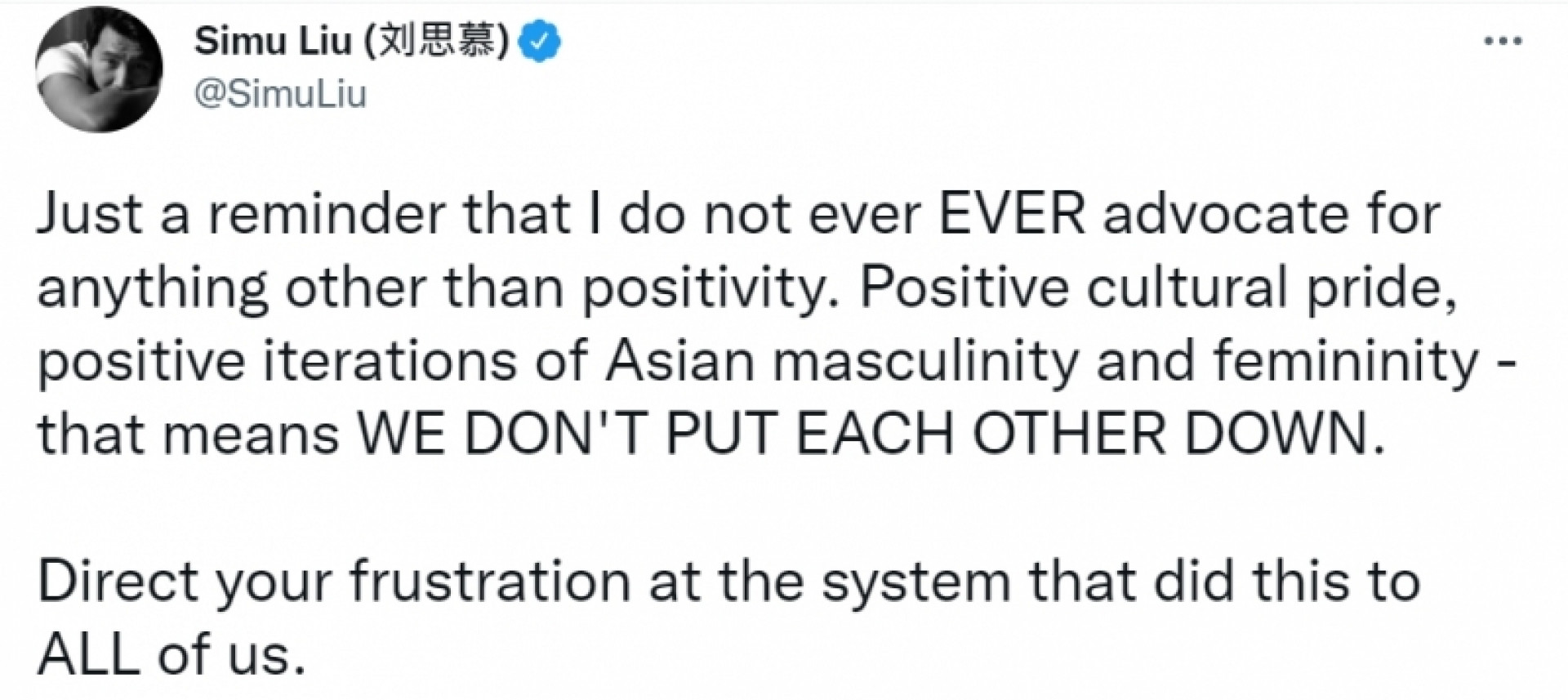The height and width of the screenshot is (700, 1568).
Task: Click the display name Simu Liu
Action: pyautogui.click(x=272, y=42)
